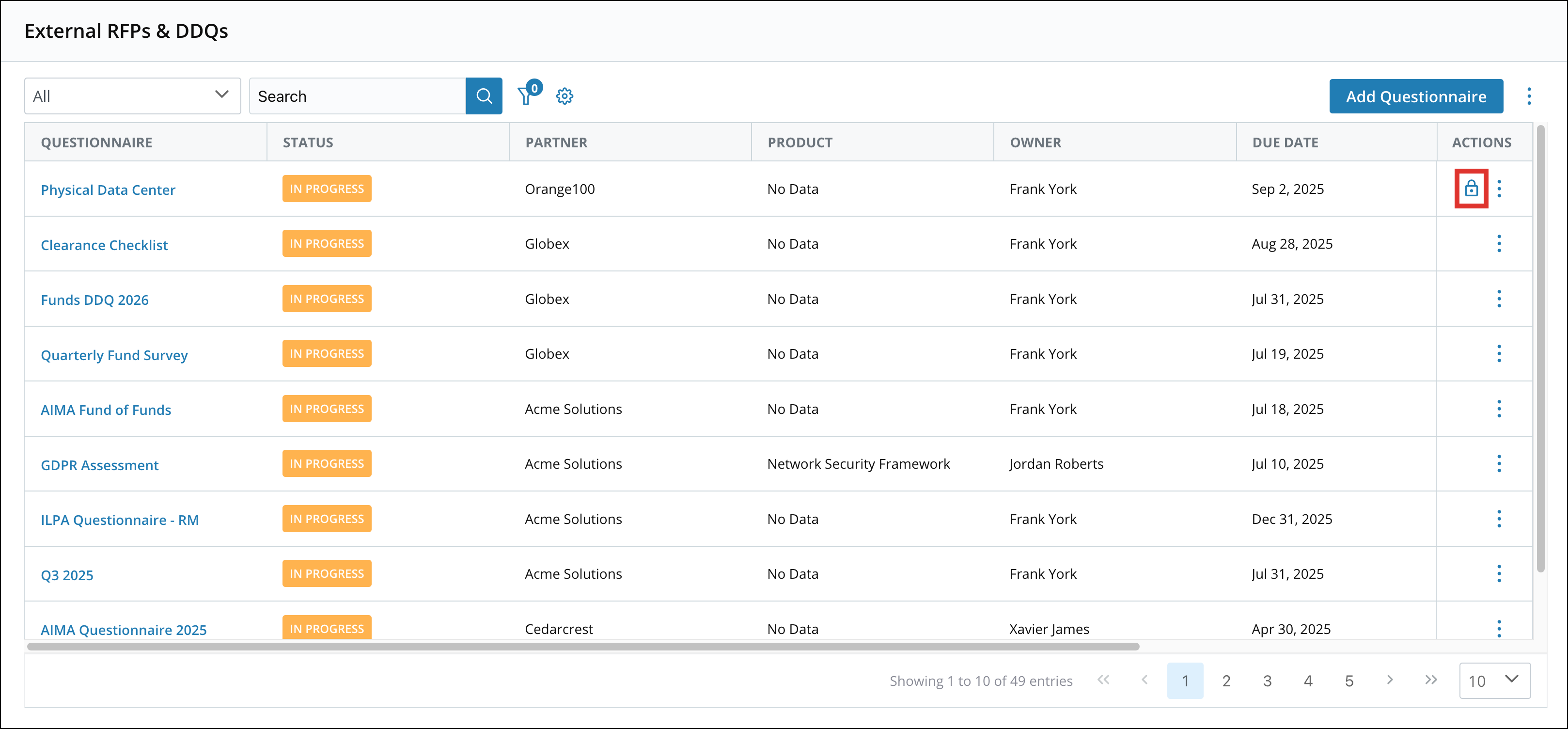Jump to the last page using double-chevron icon
This screenshot has height=729, width=1568.
tap(1430, 680)
